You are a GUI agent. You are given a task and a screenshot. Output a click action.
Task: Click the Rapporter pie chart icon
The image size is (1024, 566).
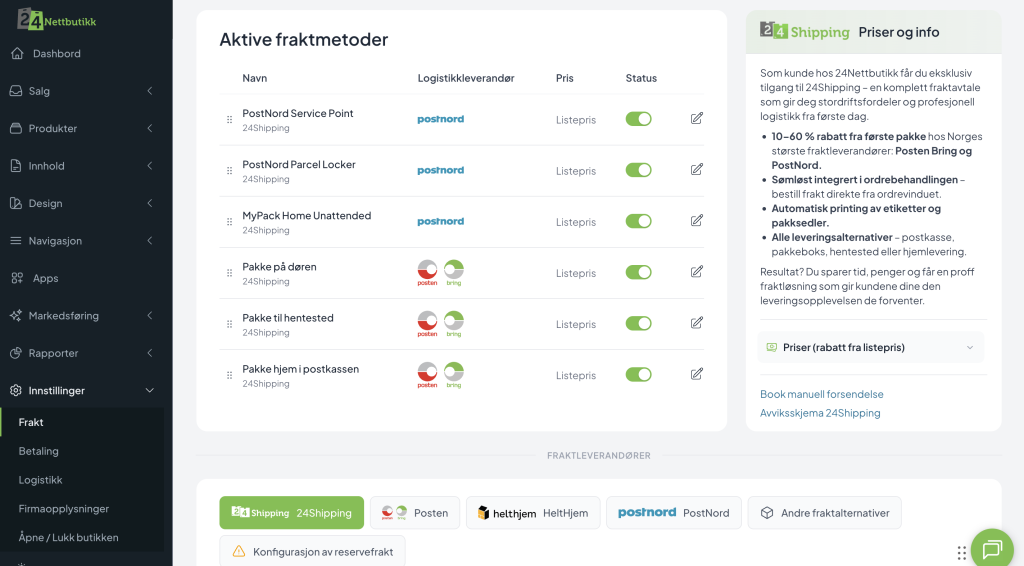pyautogui.click(x=16, y=353)
